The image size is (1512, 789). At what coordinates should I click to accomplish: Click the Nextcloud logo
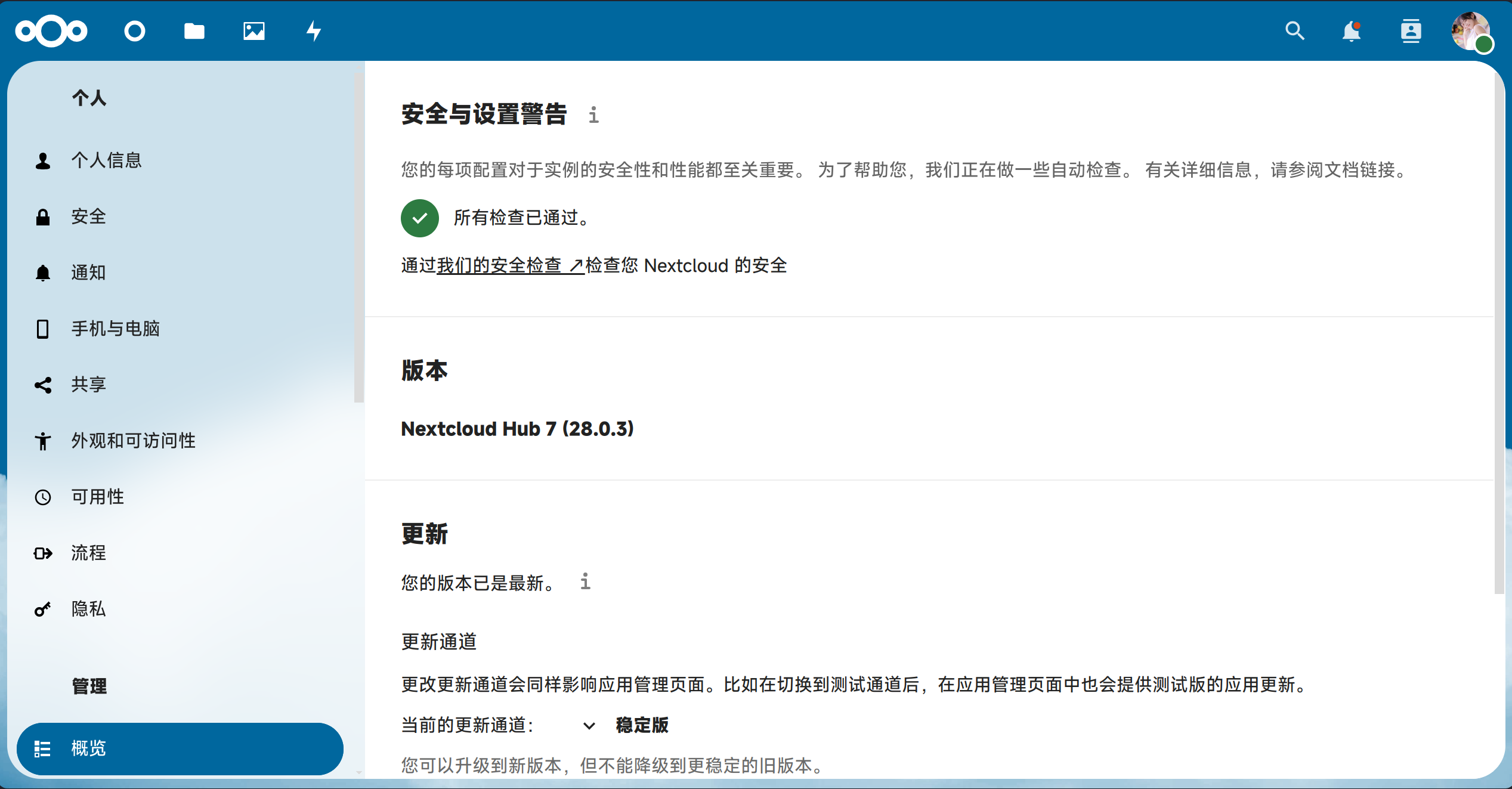pos(51,30)
